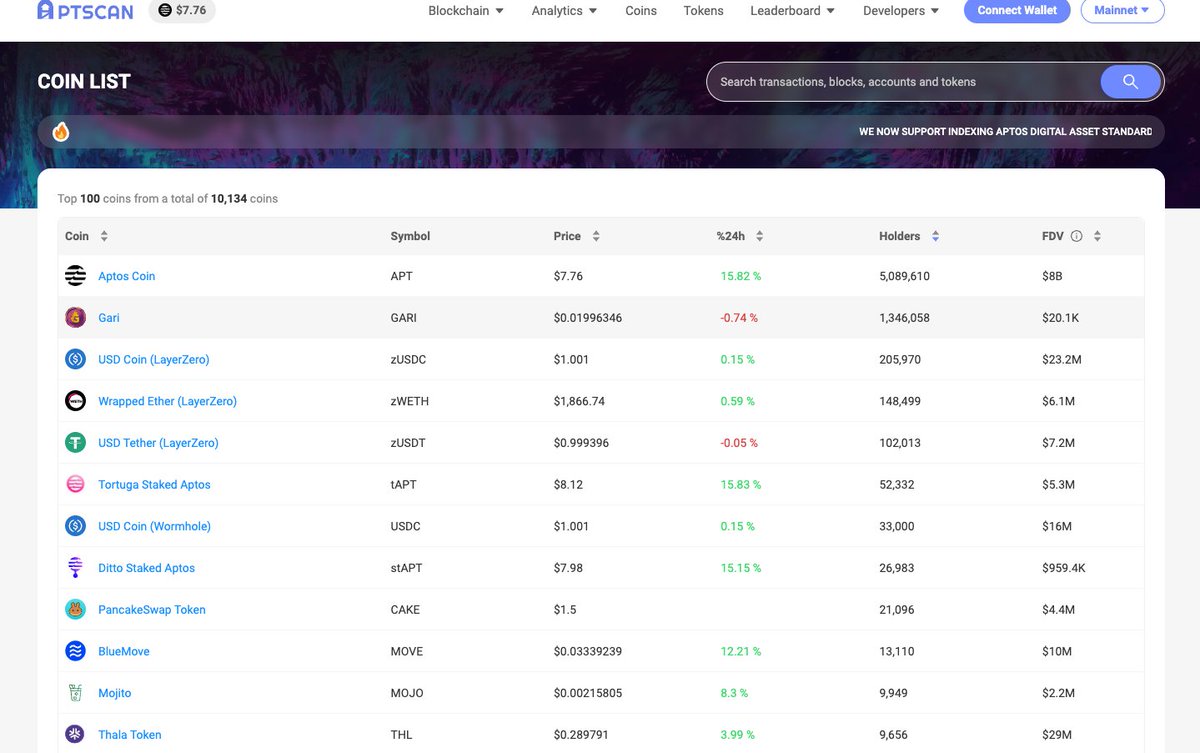Sort table by Holders column
1200x753 pixels.
click(935, 237)
